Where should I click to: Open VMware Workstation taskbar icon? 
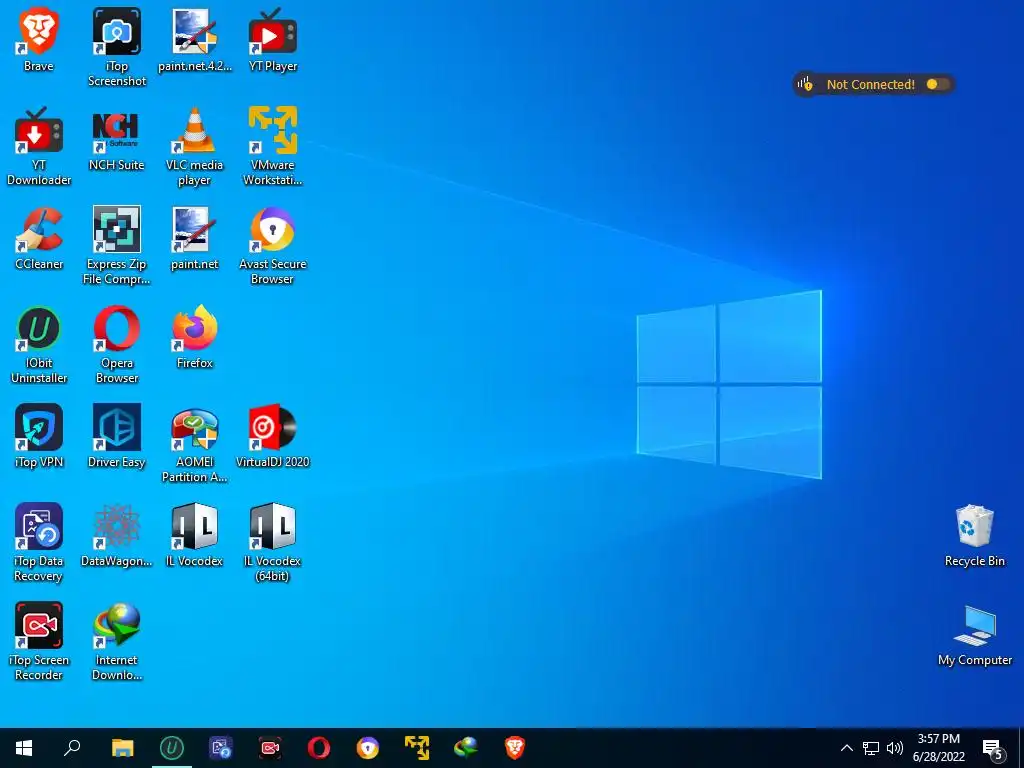click(417, 748)
